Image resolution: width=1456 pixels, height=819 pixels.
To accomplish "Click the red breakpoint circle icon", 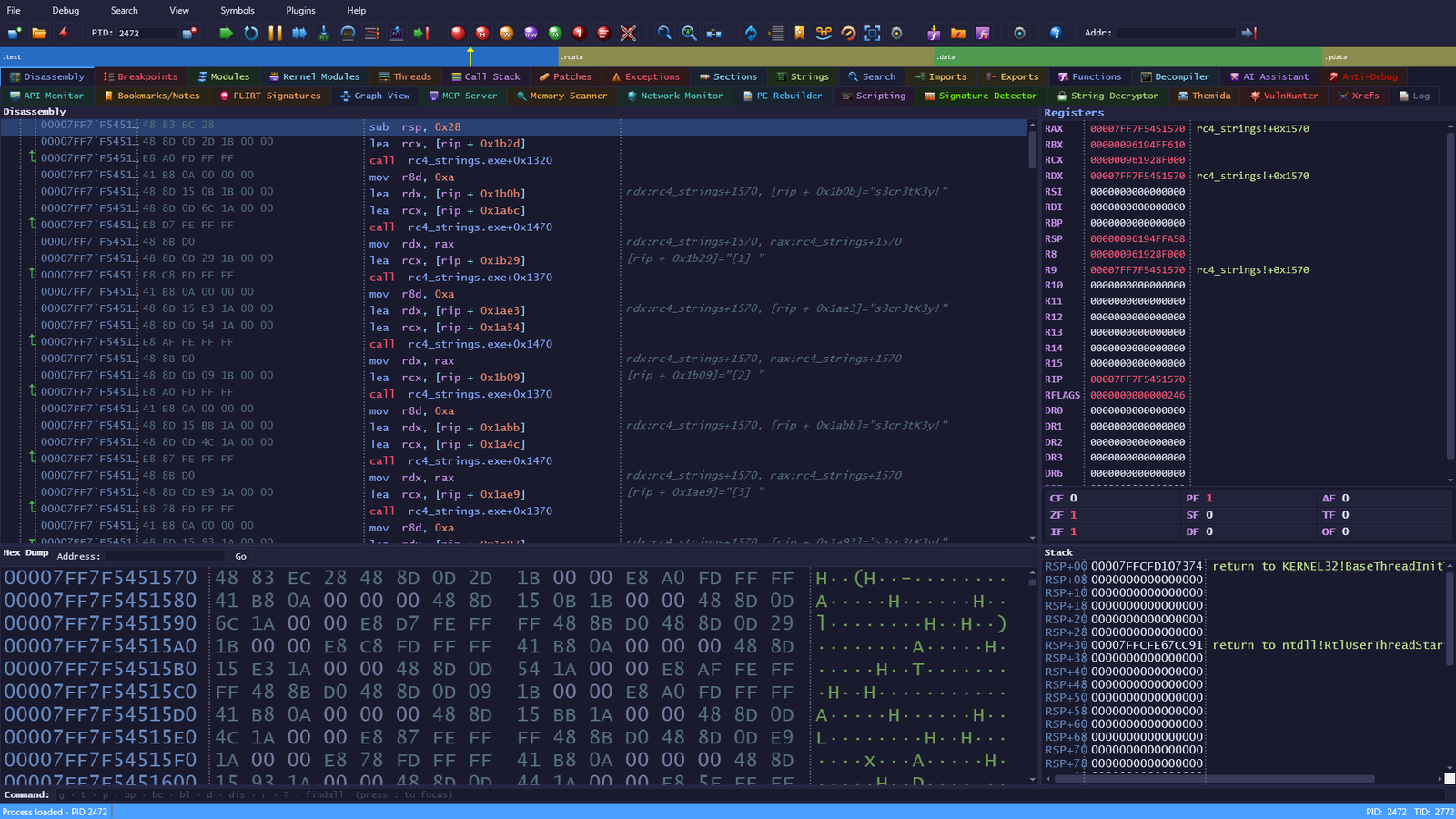I will click(x=458, y=33).
